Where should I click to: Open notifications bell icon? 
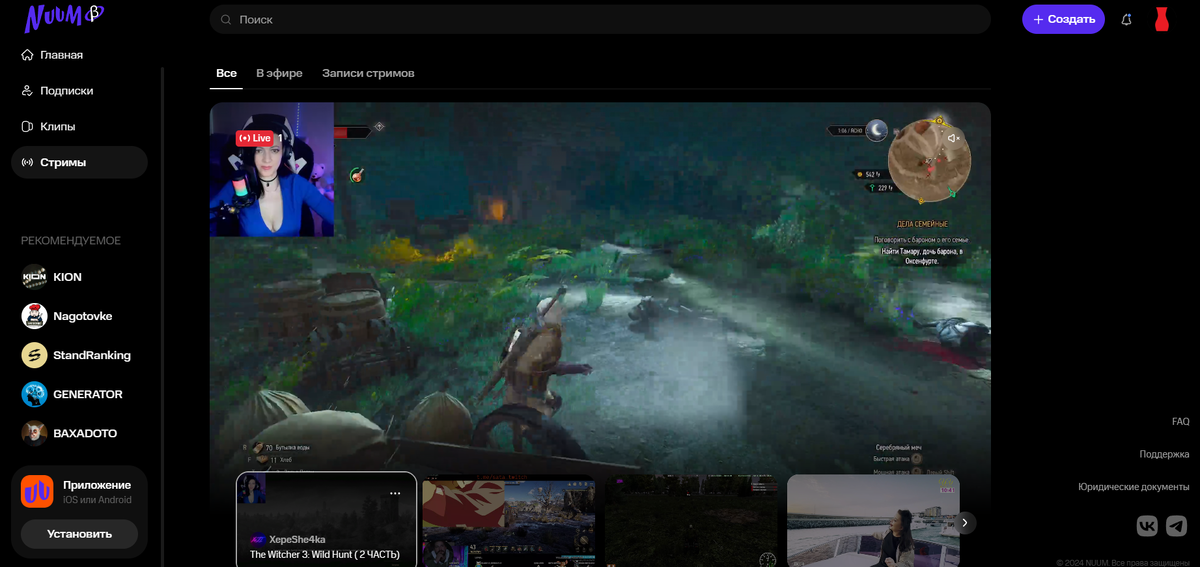click(x=1127, y=19)
